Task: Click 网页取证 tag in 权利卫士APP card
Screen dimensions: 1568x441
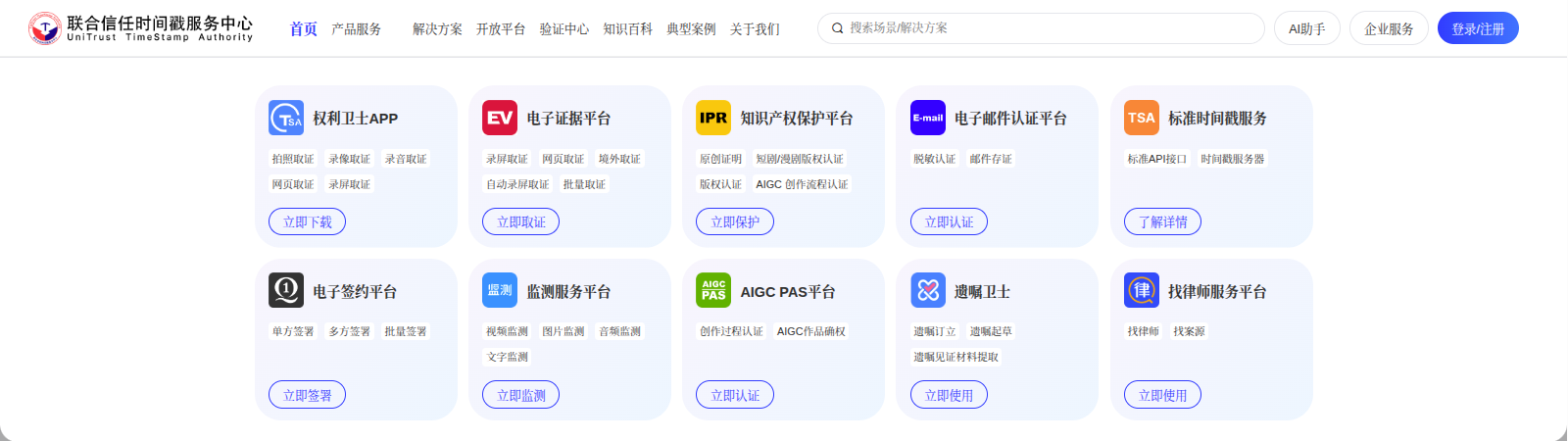Action: [x=293, y=184]
